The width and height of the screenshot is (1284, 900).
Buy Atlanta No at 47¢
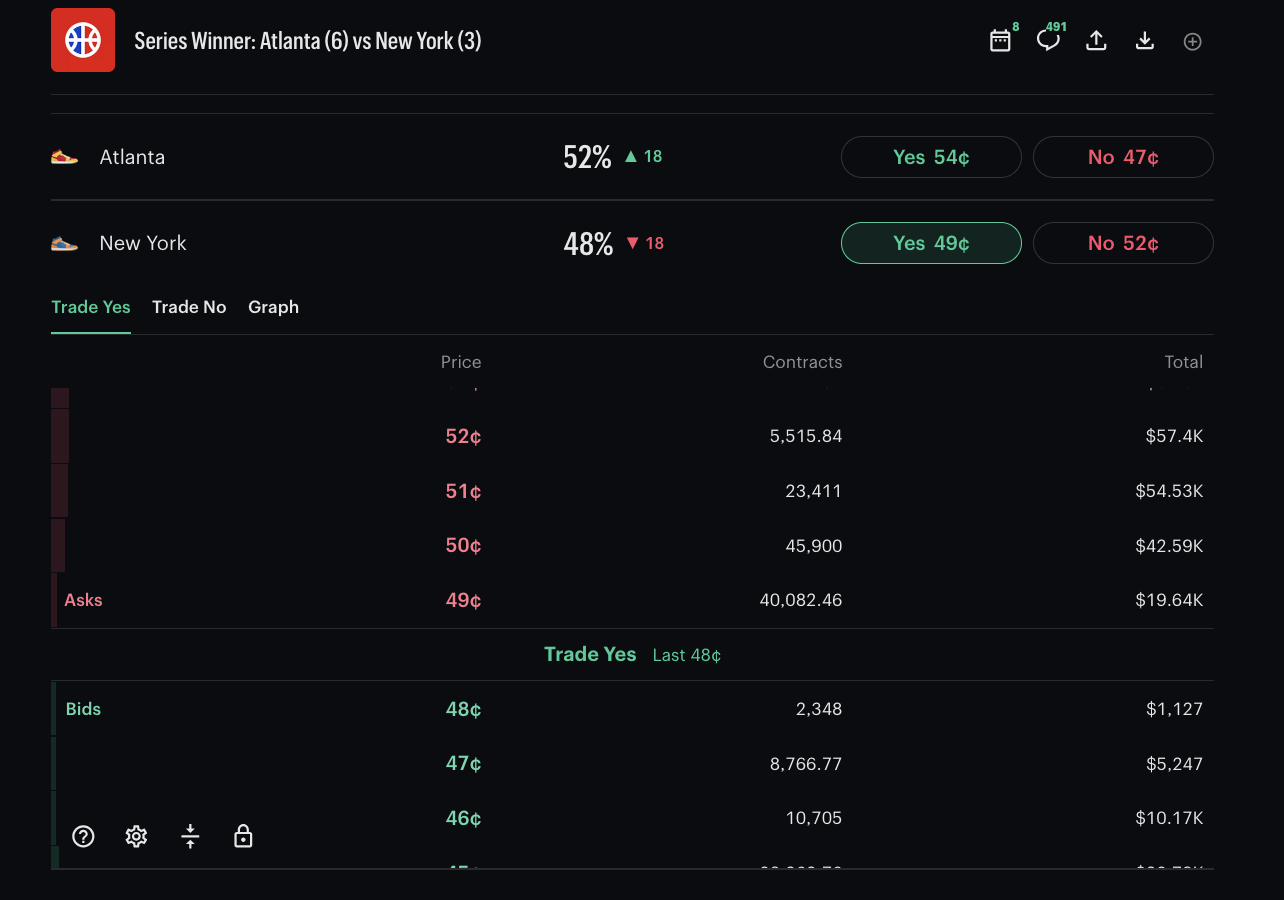(x=1123, y=157)
